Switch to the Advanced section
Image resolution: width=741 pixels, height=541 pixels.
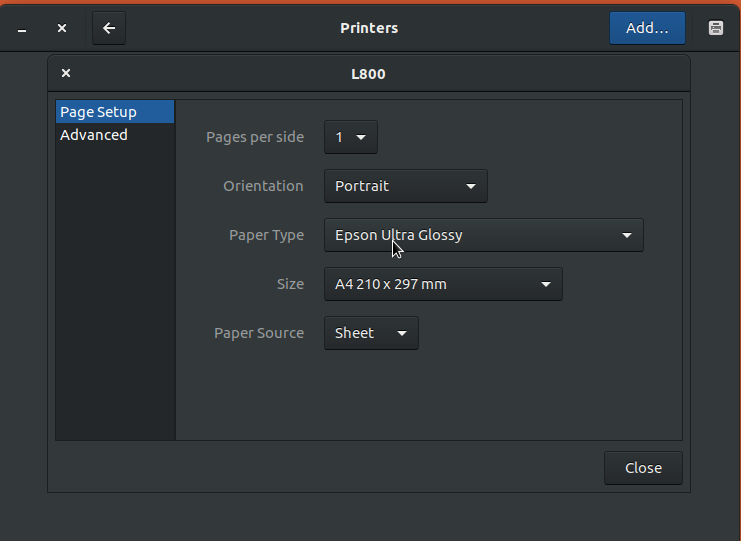tap(115, 135)
